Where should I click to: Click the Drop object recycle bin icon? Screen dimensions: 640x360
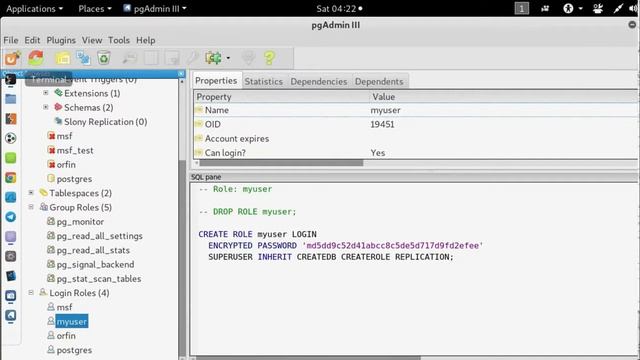coord(104,58)
